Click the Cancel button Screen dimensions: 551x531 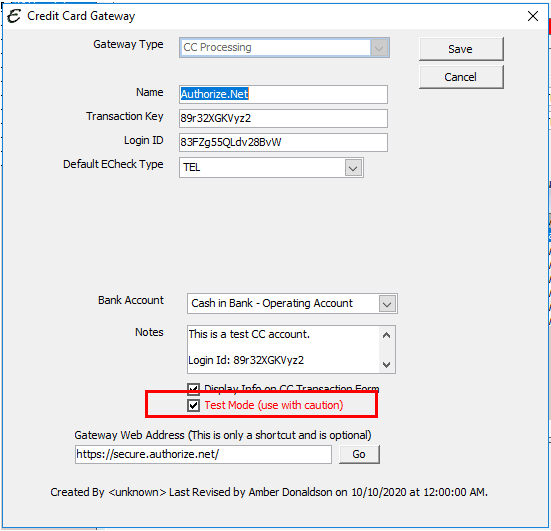tap(461, 77)
